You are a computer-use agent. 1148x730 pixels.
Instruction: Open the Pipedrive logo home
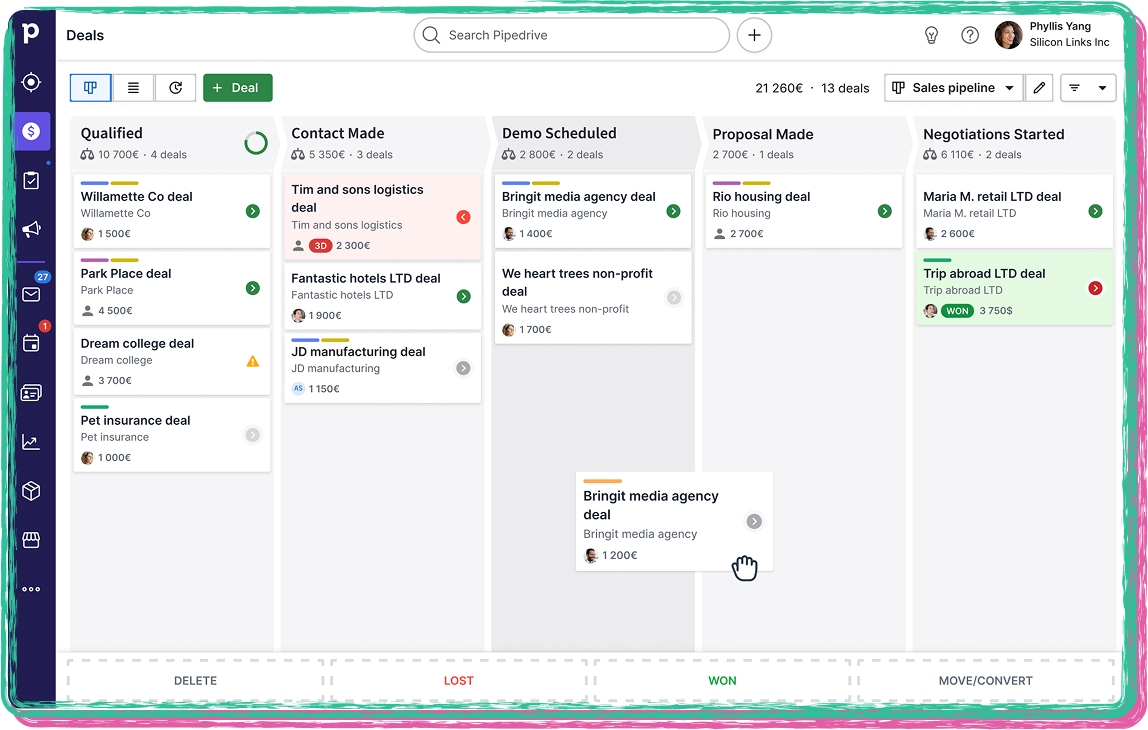point(30,33)
